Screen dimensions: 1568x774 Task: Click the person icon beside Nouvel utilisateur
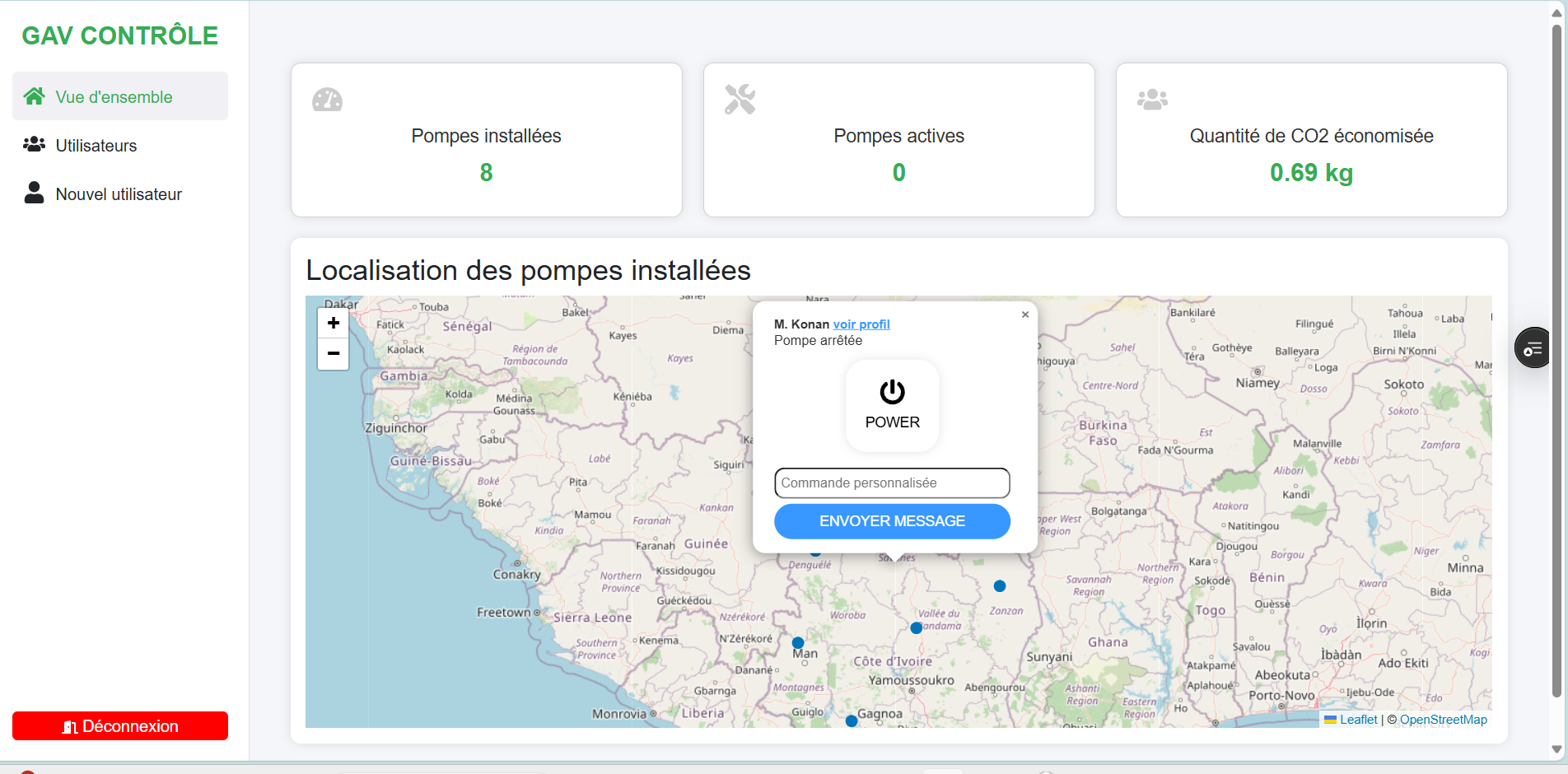pos(34,193)
